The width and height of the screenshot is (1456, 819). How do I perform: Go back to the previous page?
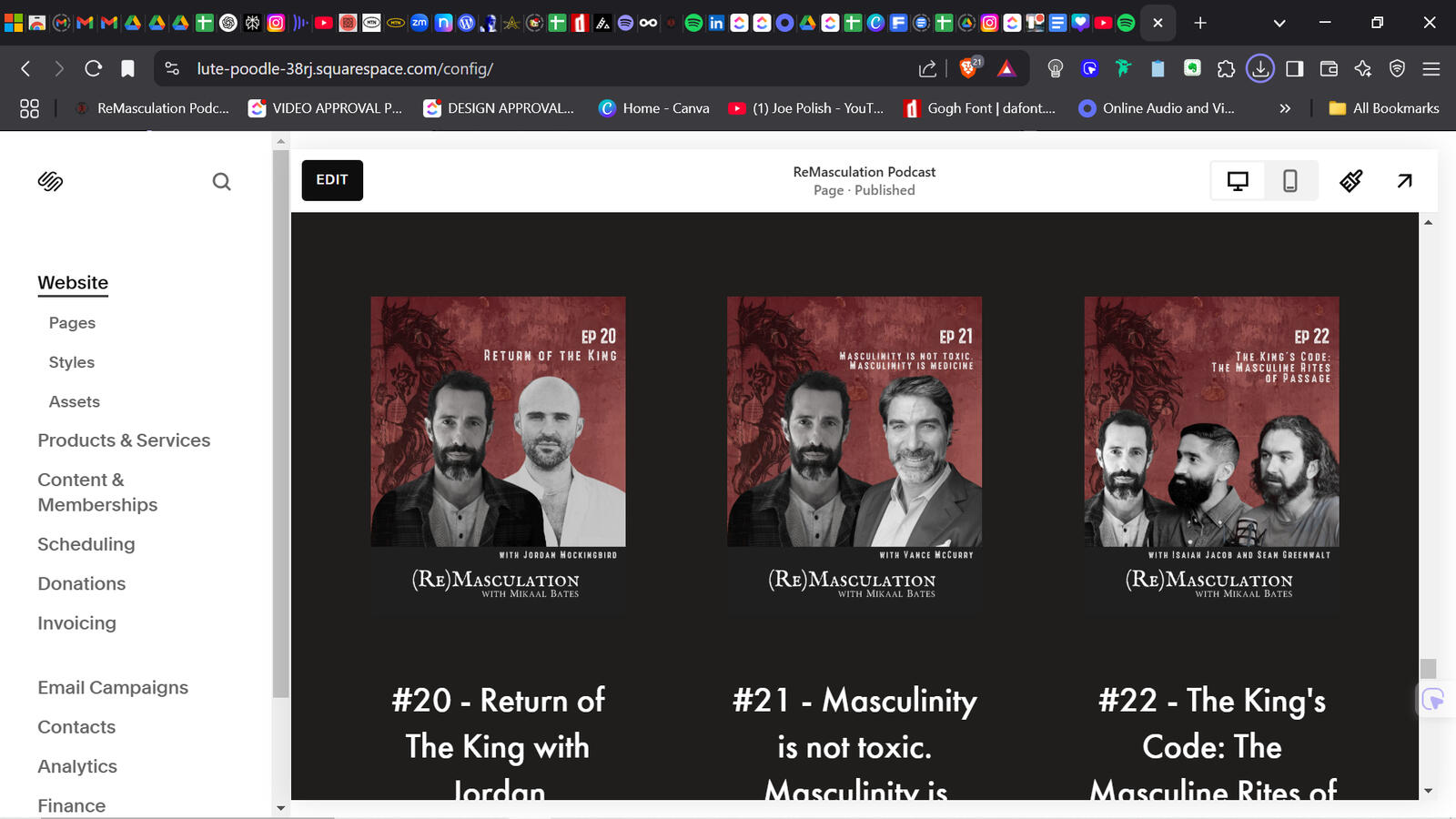coord(25,68)
